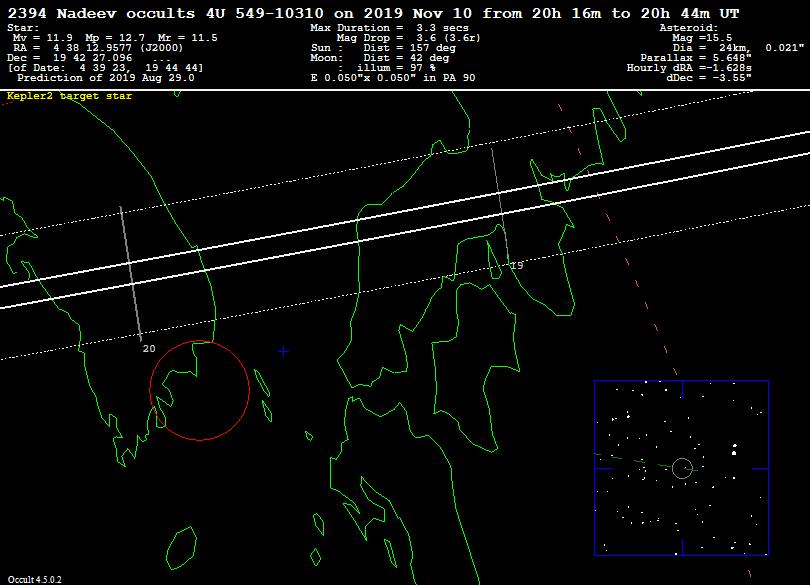Click the 'dDec = -3.55"' value

pos(709,78)
